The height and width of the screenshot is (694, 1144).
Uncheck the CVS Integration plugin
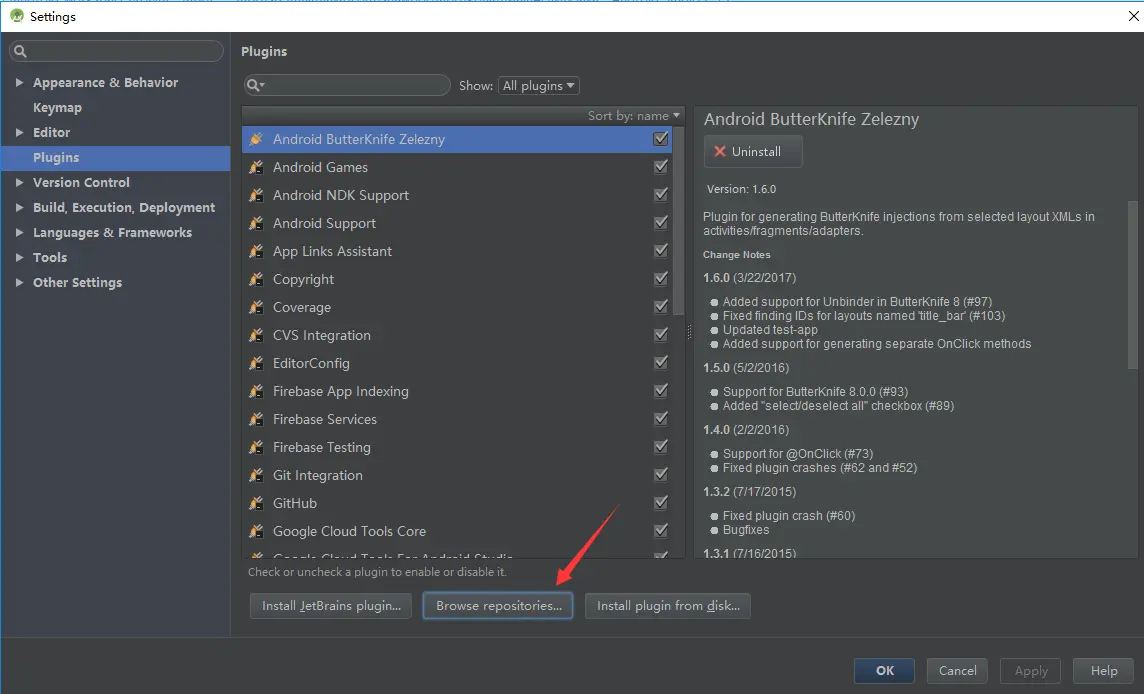click(x=661, y=334)
